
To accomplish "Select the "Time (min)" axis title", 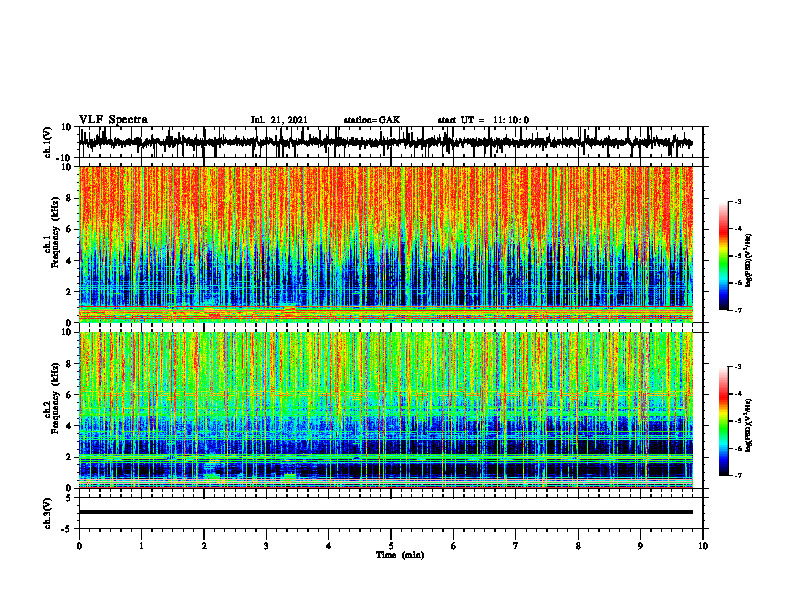I will pyautogui.click(x=400, y=555).
